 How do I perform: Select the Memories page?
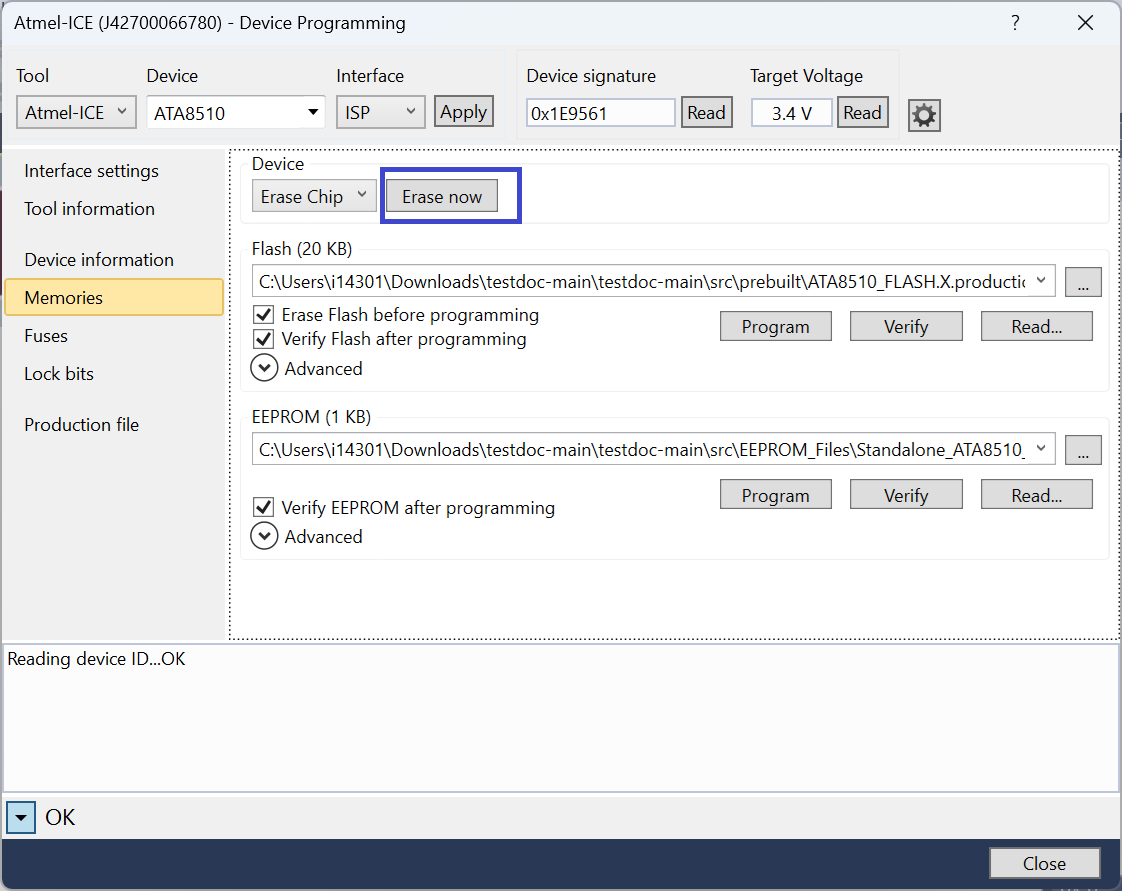point(114,297)
